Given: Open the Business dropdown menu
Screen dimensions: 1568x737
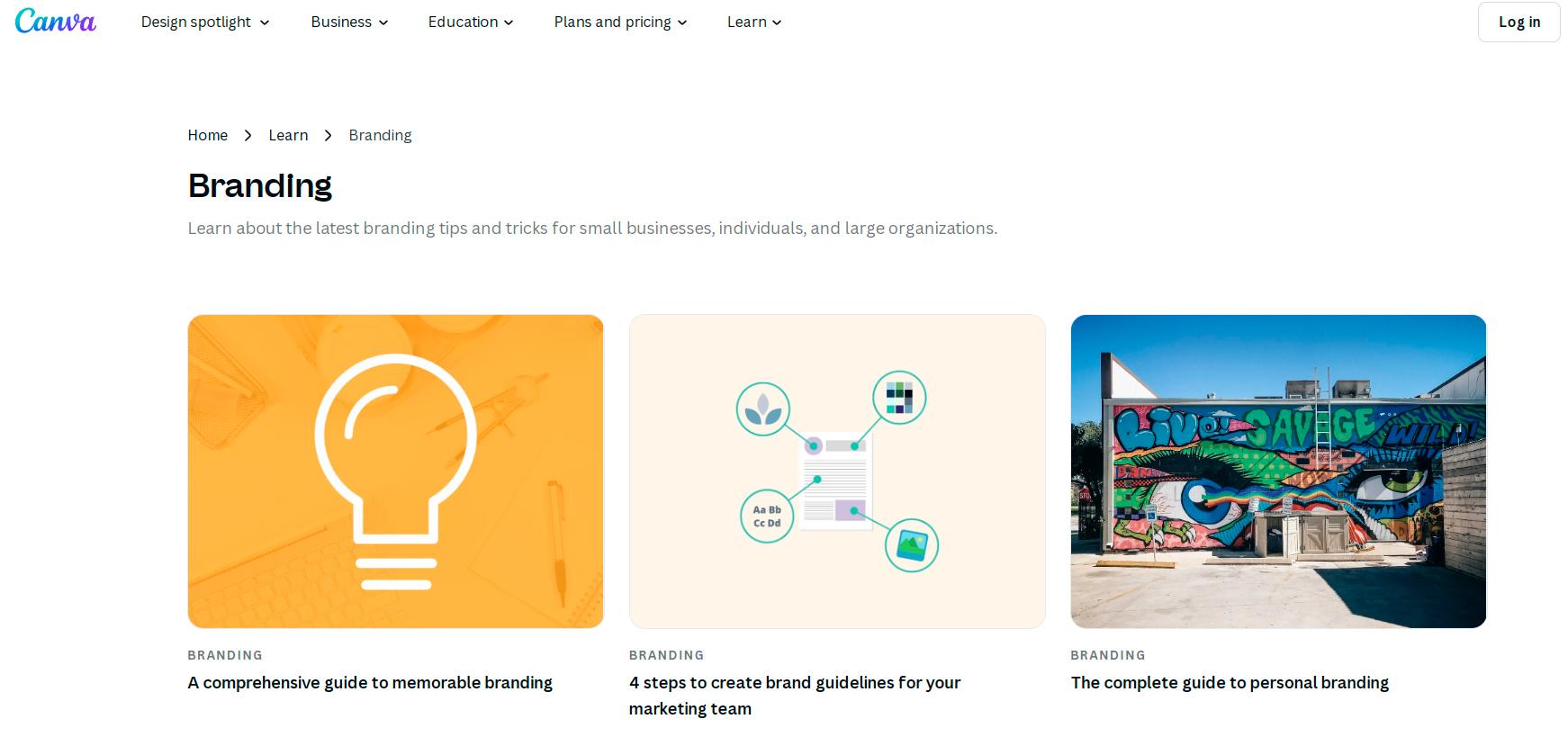Looking at the screenshot, I should coord(349,22).
